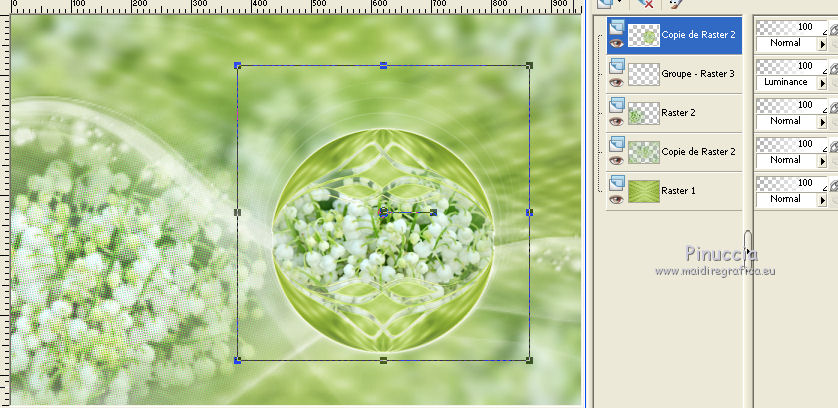Open blend mode dropdown of non-highlighted Copie de Raster 2
This screenshot has width=838, height=408.
pyautogui.click(x=823, y=161)
